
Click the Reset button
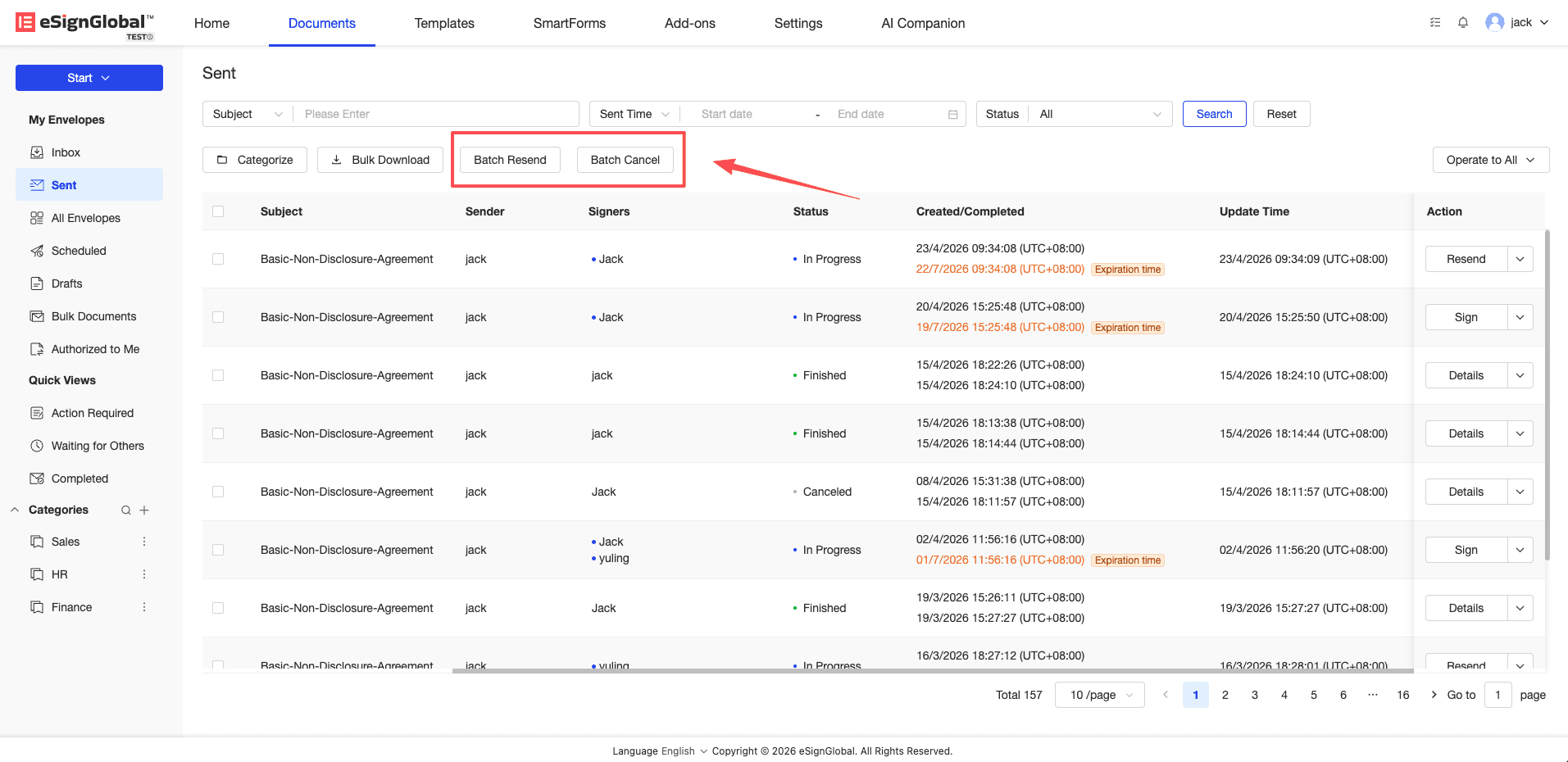tap(1282, 114)
